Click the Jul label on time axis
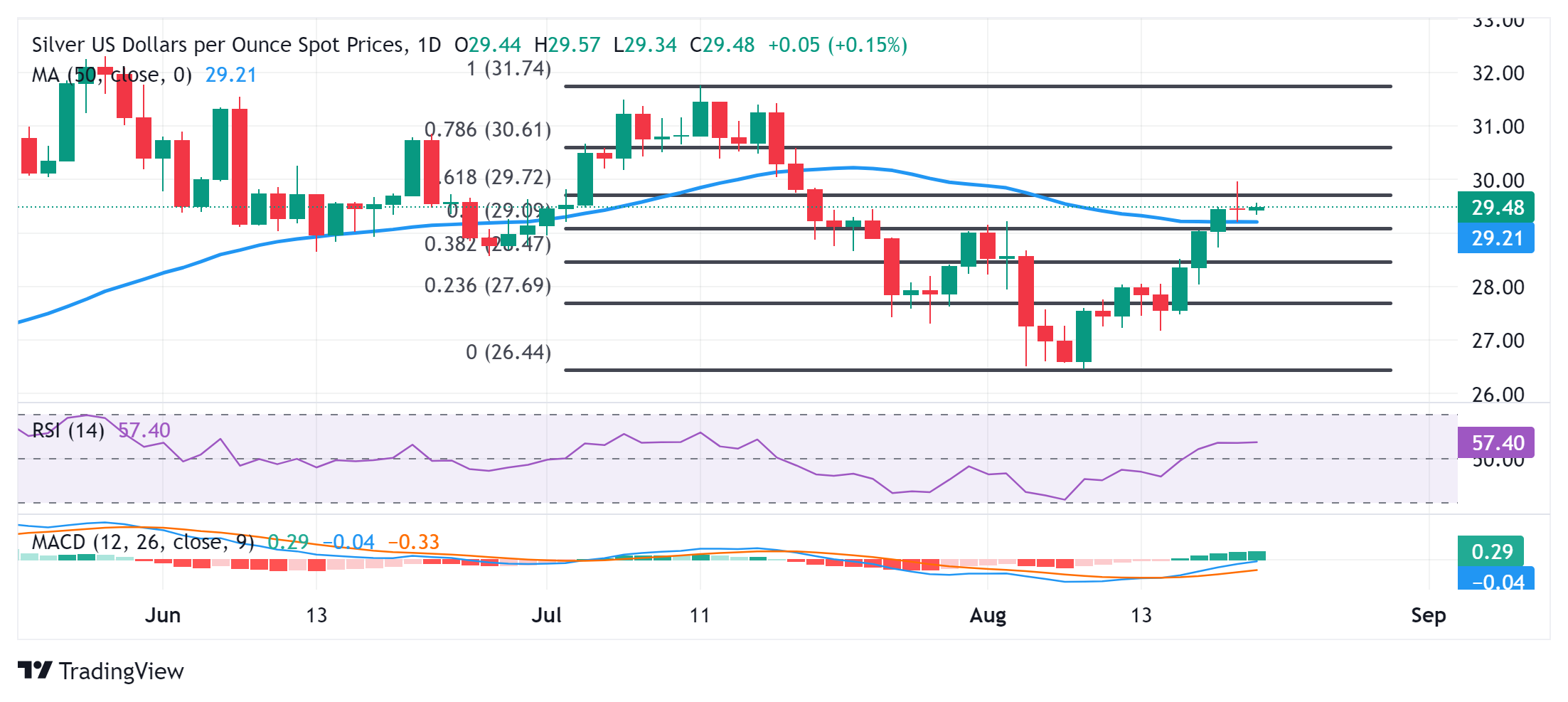This screenshot has height=702, width=1568. click(x=546, y=615)
